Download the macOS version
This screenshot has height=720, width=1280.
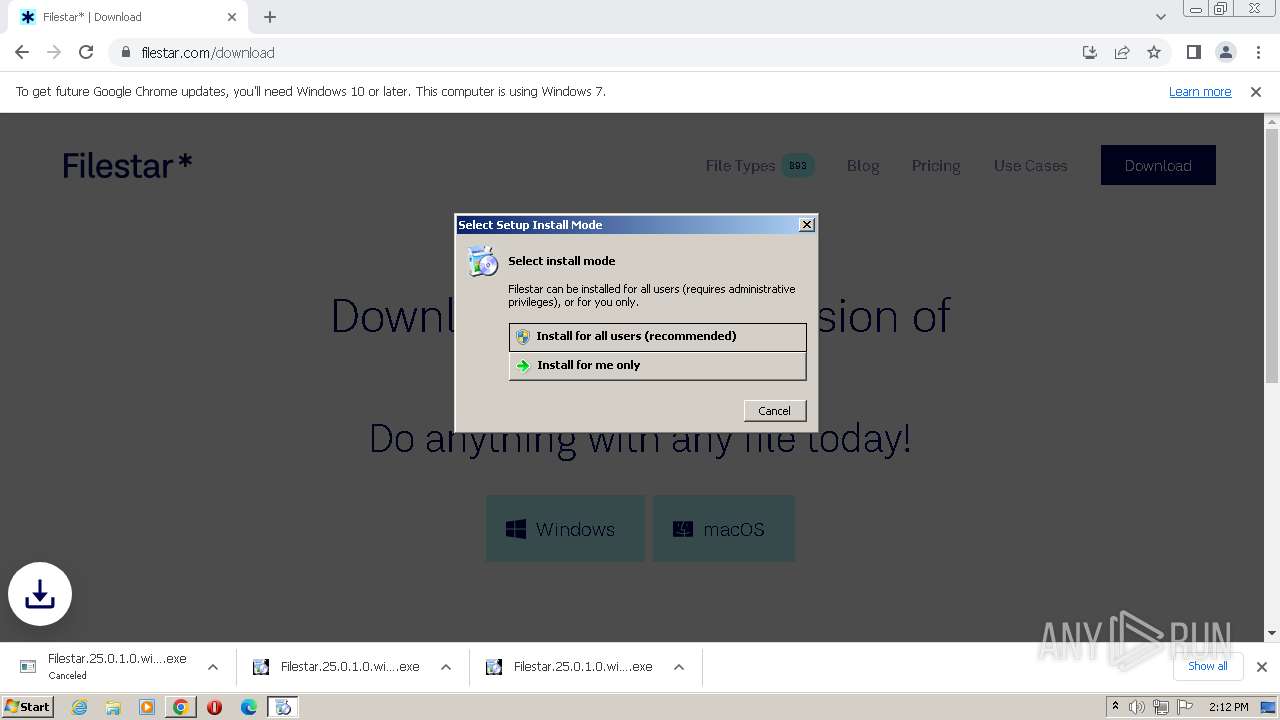[x=724, y=529]
